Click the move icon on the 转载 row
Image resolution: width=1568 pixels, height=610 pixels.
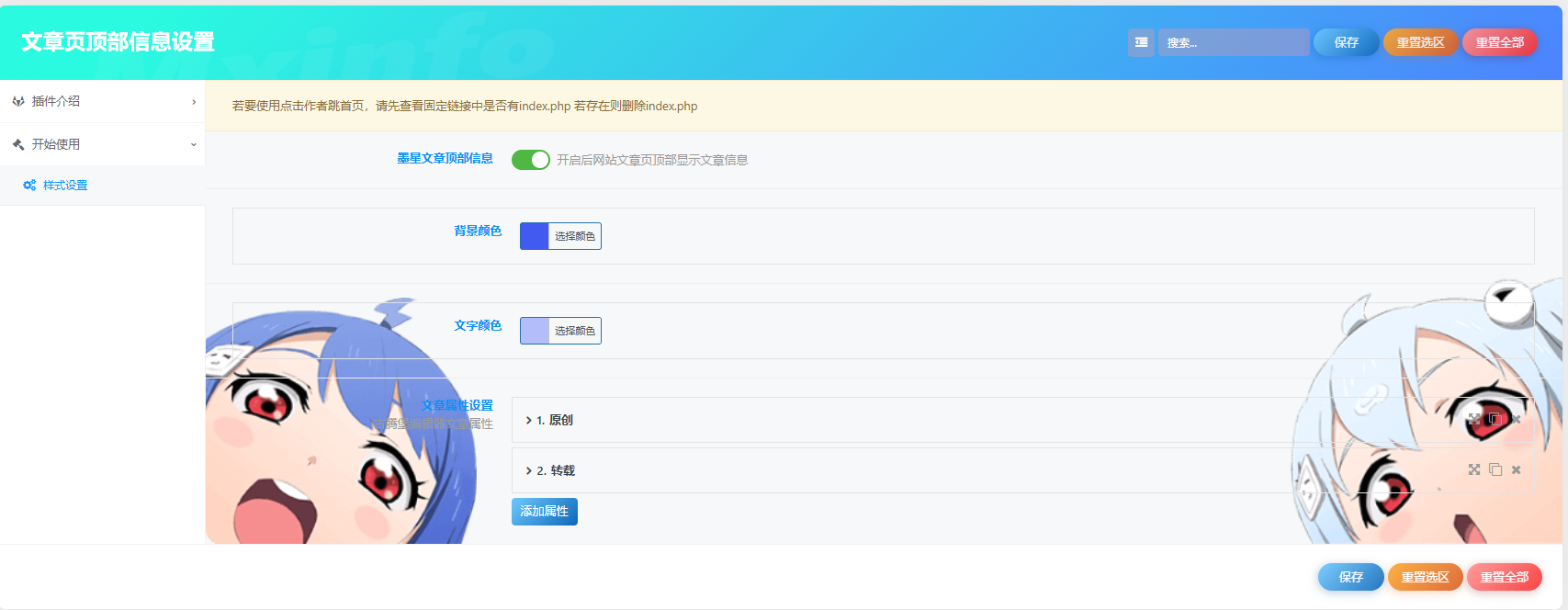[1474, 469]
